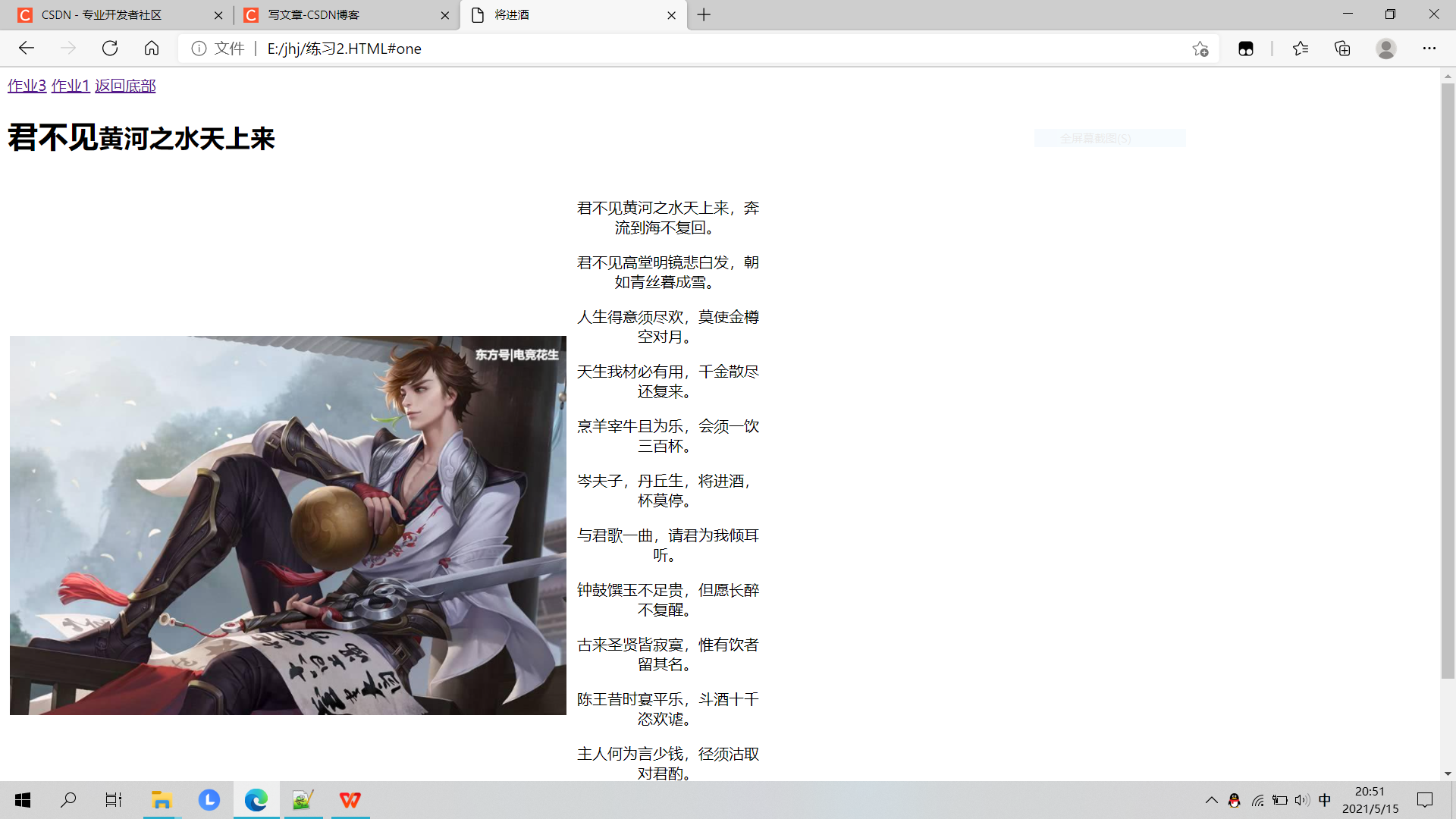Open the blue clock app on the taskbar

click(x=209, y=800)
